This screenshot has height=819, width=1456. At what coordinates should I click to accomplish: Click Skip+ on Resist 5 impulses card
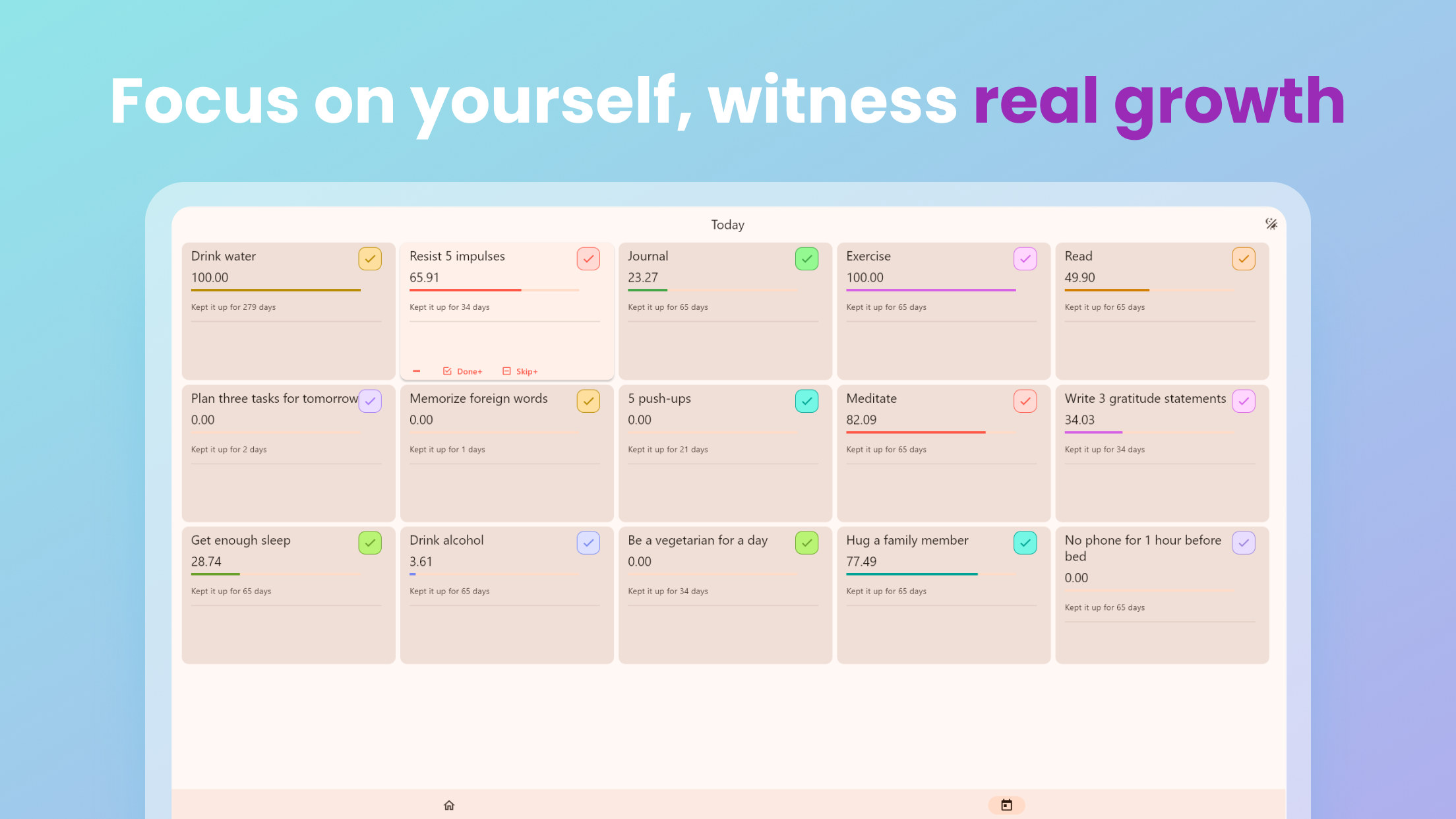[x=520, y=371]
